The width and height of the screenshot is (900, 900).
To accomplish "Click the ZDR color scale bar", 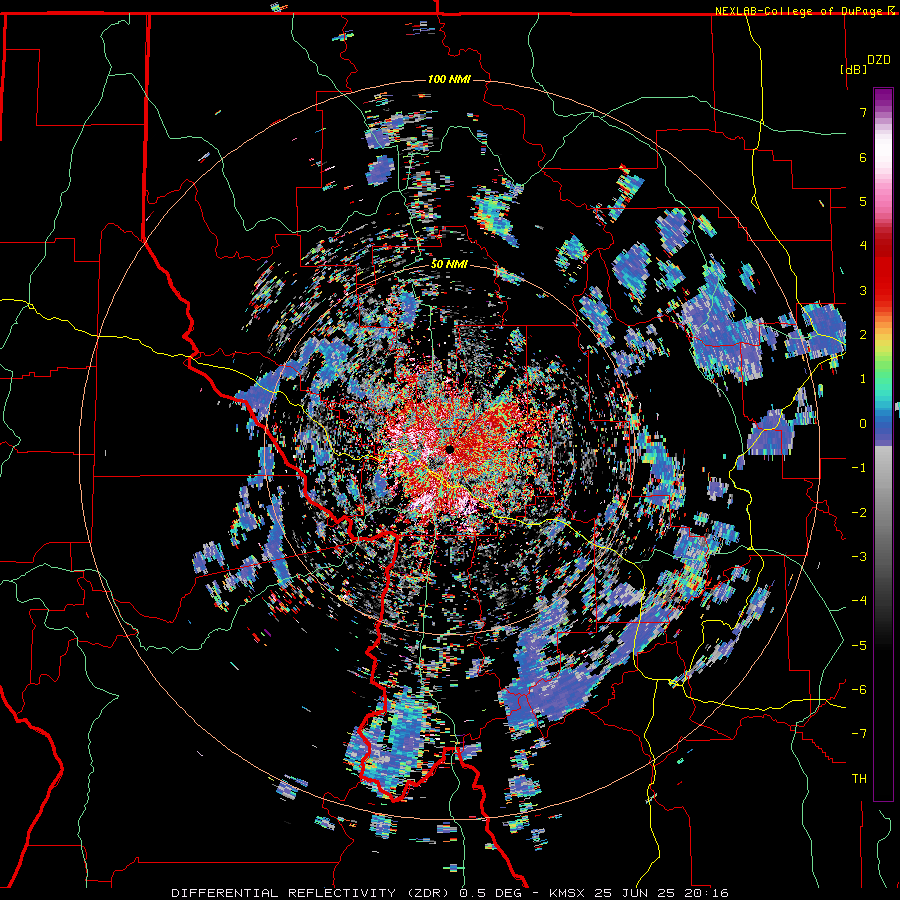I will pos(883,444).
